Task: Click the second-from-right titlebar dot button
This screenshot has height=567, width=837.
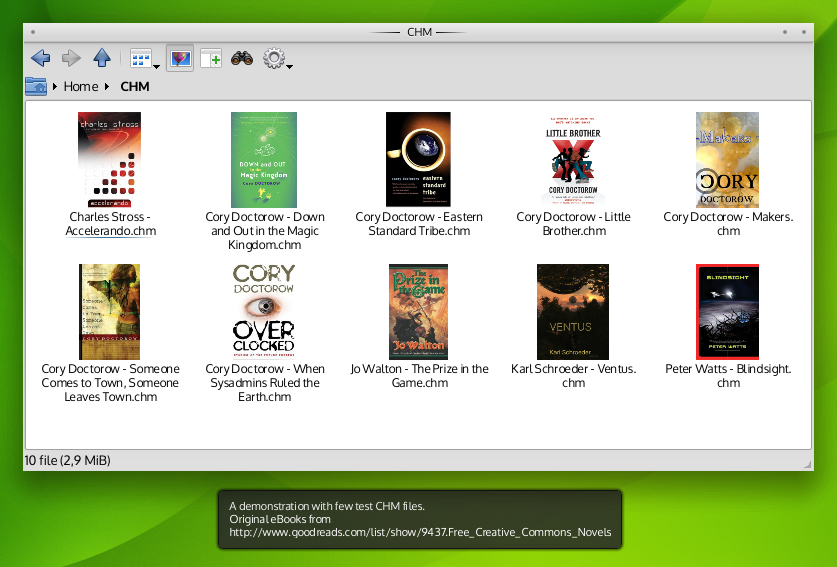Action: click(785, 32)
